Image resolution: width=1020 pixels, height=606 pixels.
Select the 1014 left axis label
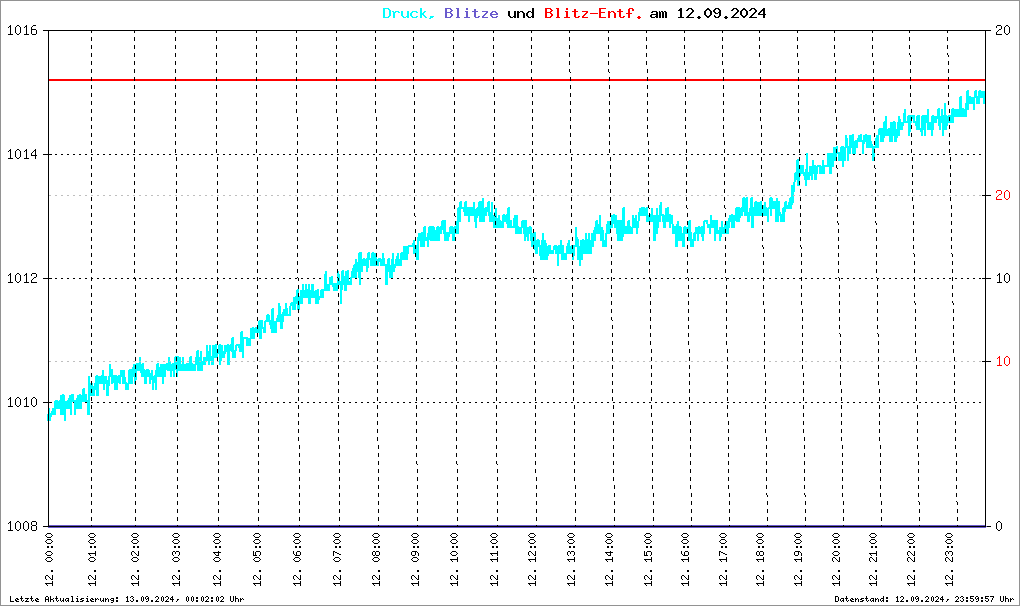(22, 155)
